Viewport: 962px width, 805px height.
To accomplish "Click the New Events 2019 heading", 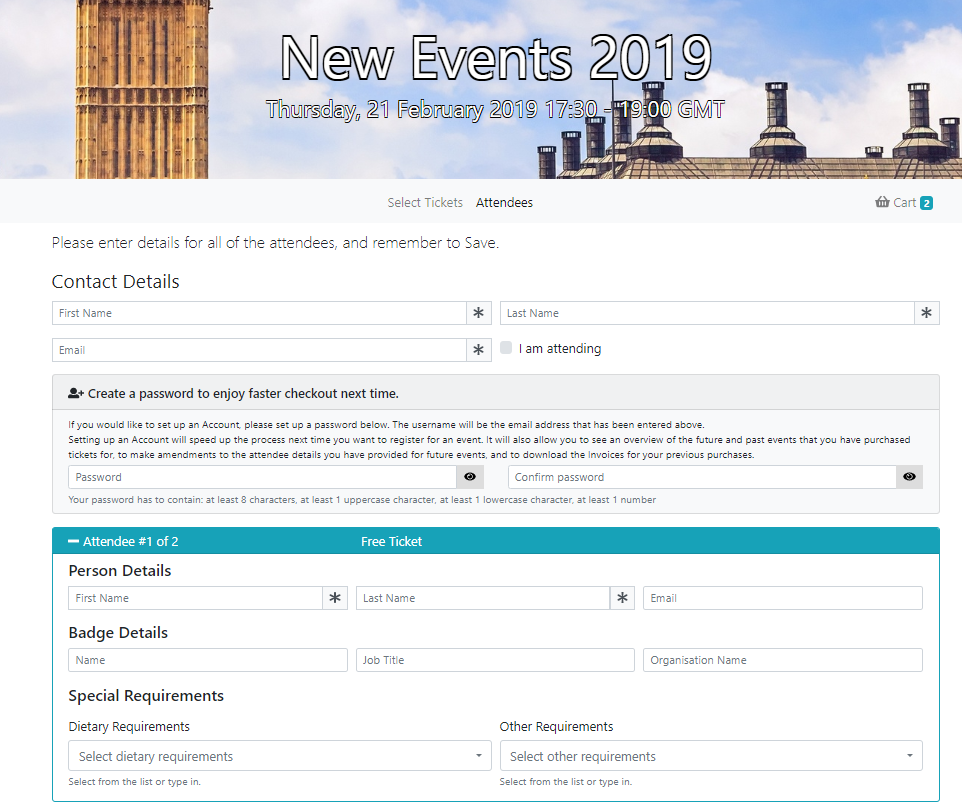I will coord(496,58).
